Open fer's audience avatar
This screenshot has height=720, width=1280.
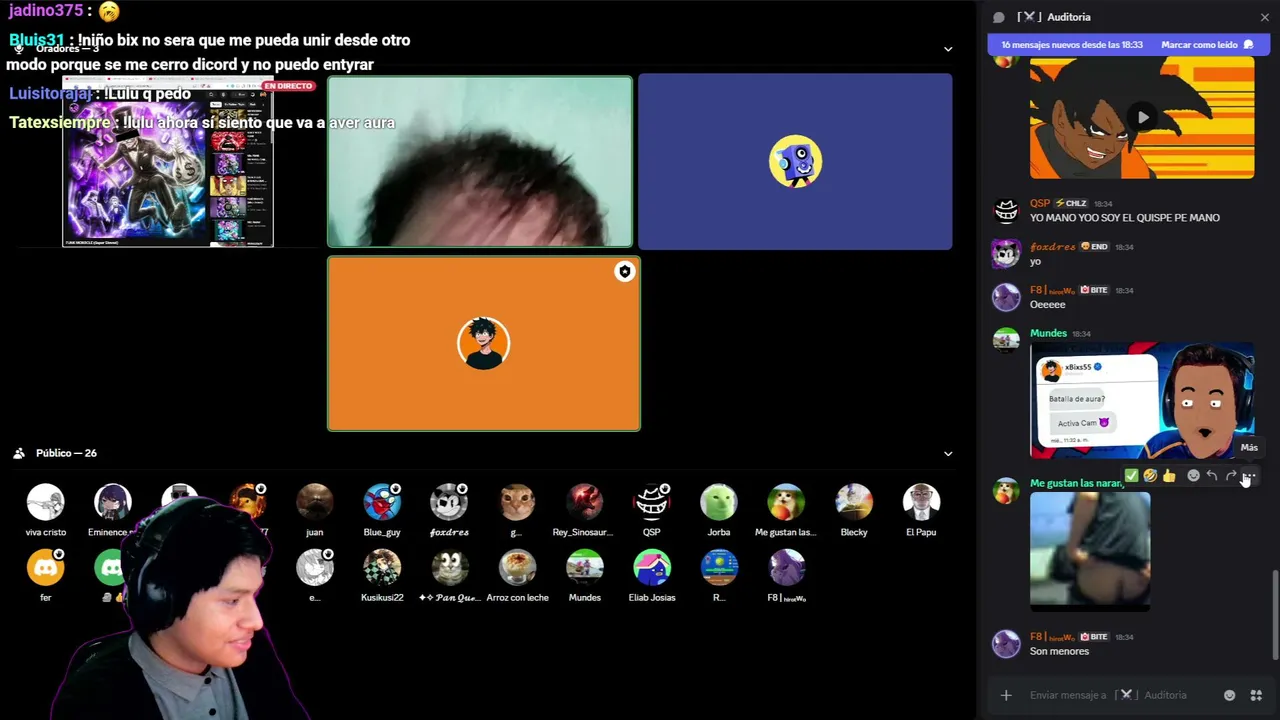point(45,568)
